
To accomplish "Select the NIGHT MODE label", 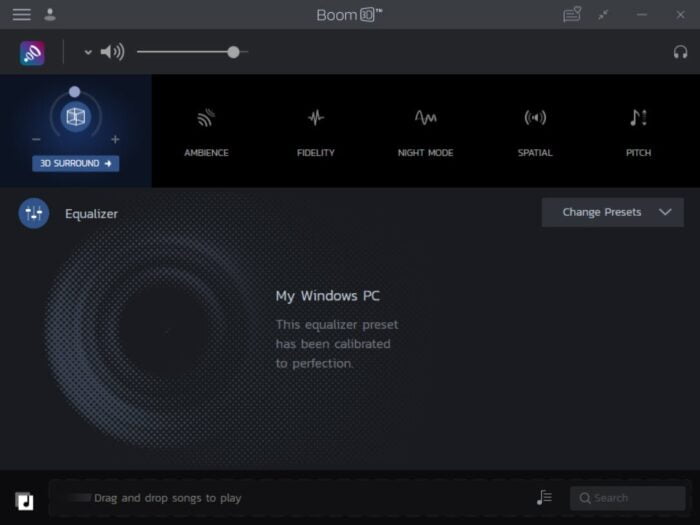I will pos(425,153).
